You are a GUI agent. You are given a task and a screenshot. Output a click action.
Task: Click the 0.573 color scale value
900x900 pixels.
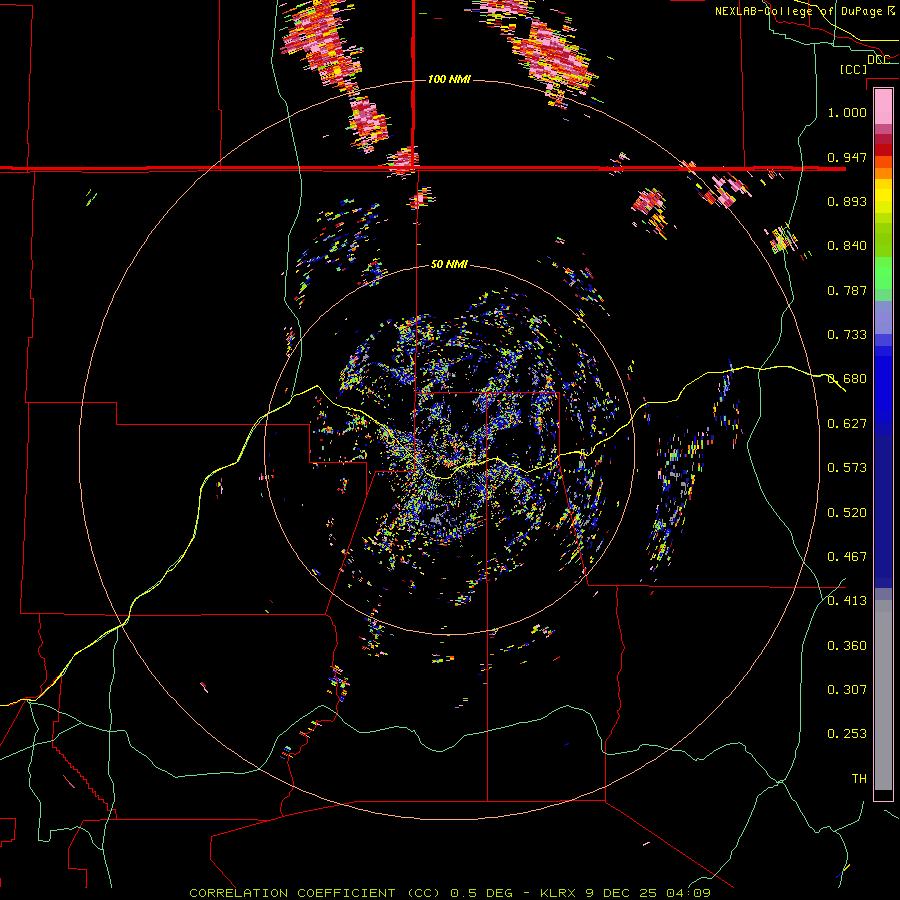pos(847,468)
